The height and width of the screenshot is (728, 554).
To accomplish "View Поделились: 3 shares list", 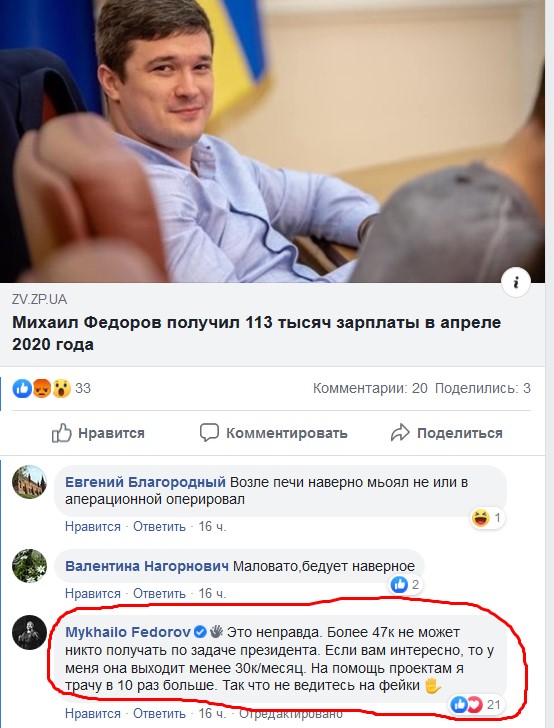I will [x=483, y=388].
